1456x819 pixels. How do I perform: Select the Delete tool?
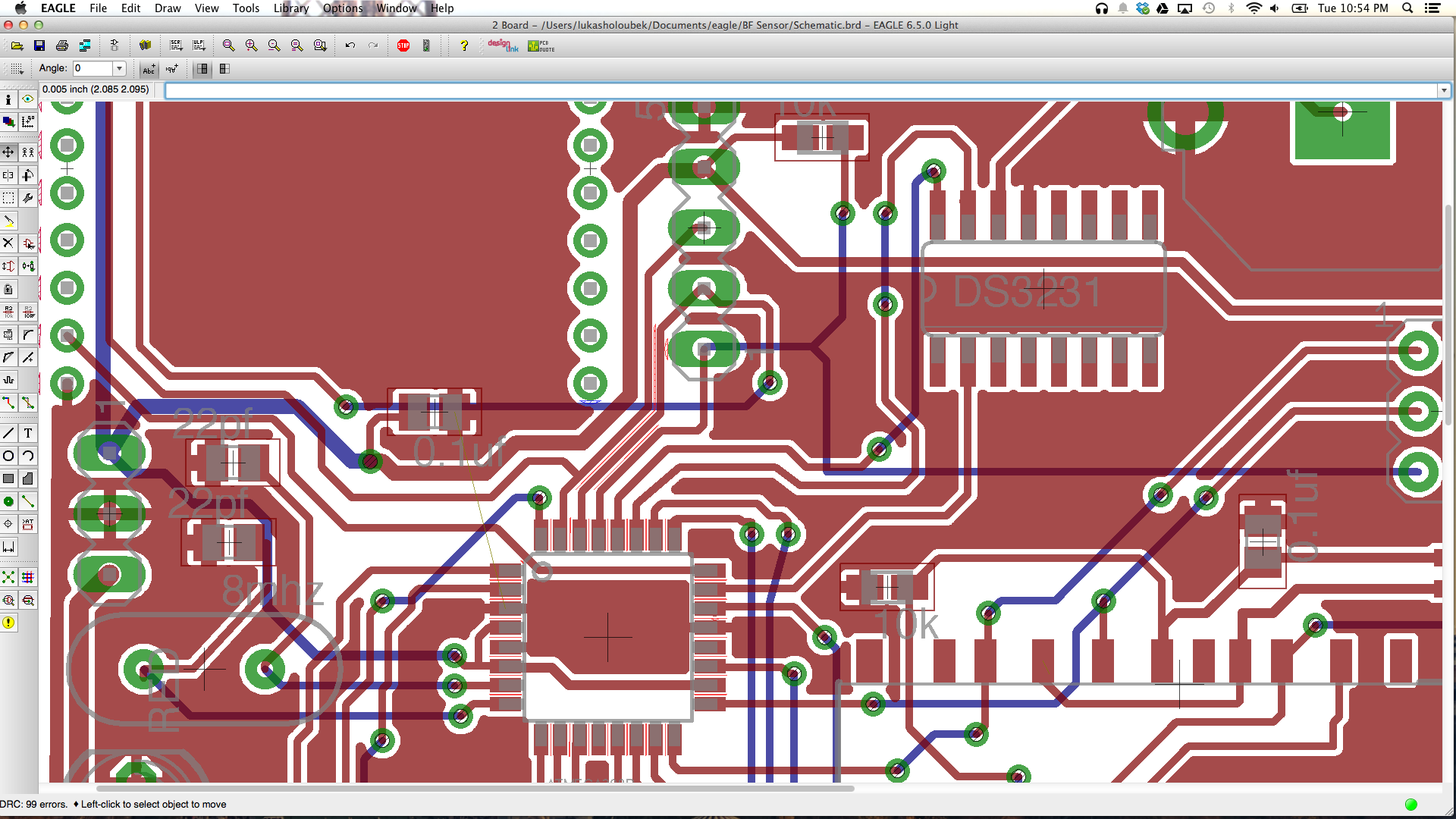point(8,243)
